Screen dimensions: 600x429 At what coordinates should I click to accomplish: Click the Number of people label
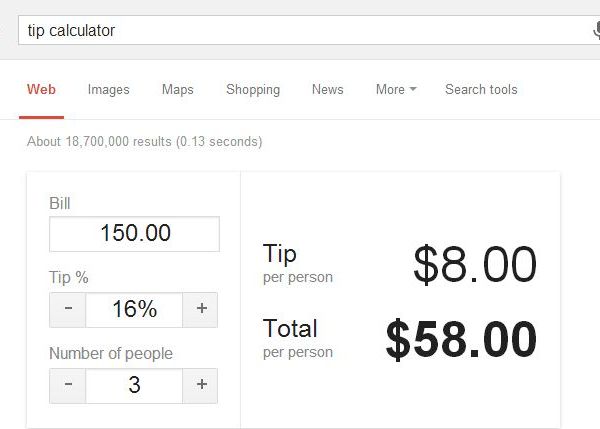click(x=110, y=353)
